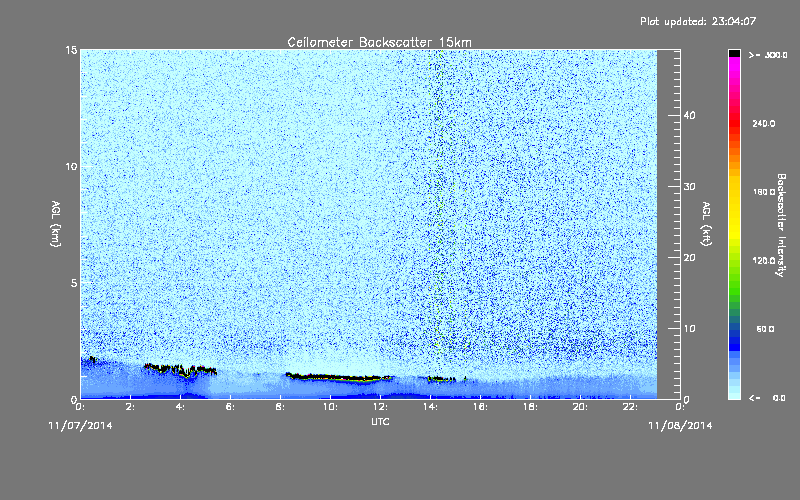The height and width of the screenshot is (500, 800).
Task: Click the left 'AGL (km)' axis label
Action: (x=56, y=224)
